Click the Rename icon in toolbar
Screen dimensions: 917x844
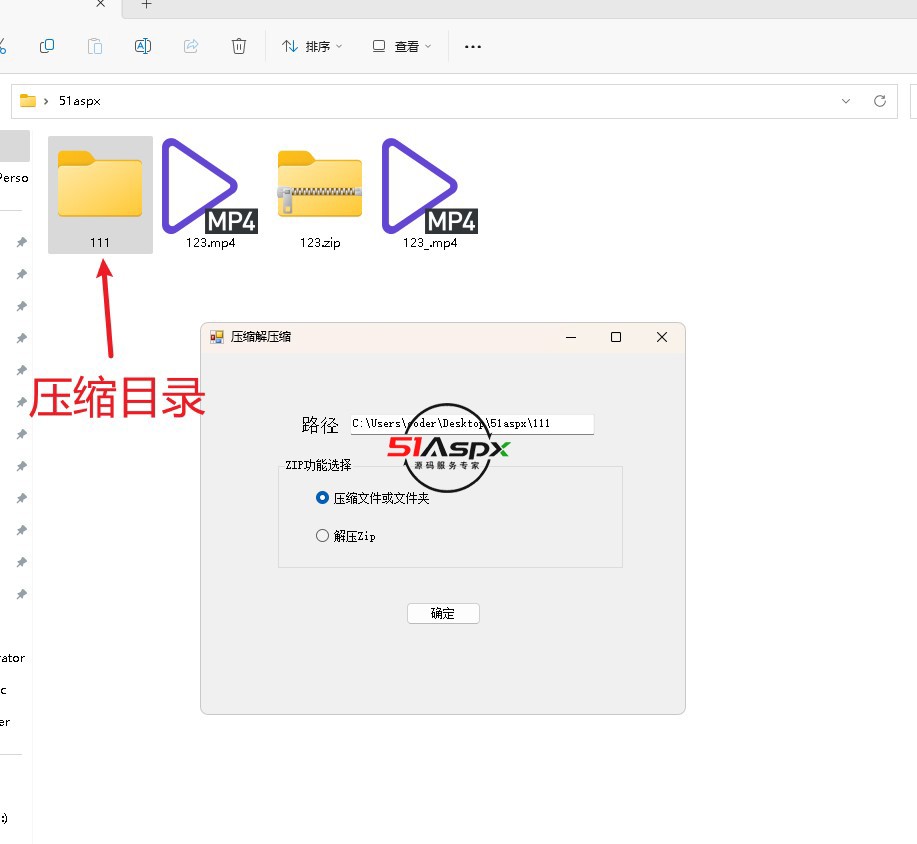pos(143,46)
